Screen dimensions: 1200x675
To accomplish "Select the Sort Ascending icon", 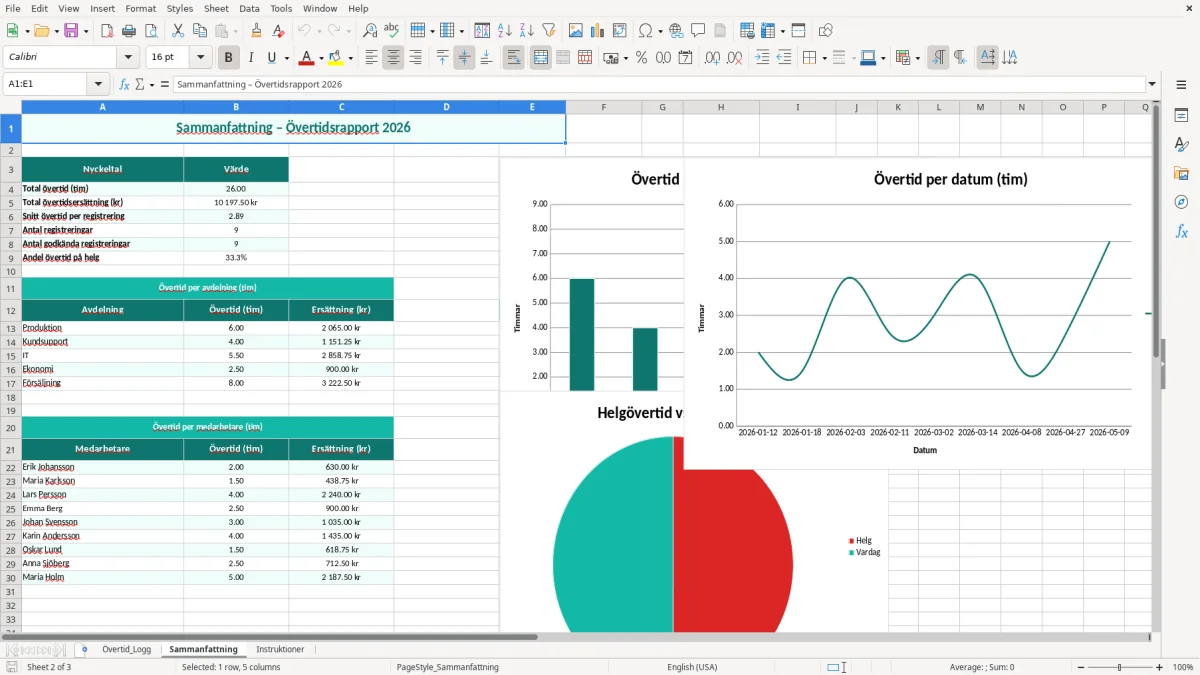I will pos(504,31).
